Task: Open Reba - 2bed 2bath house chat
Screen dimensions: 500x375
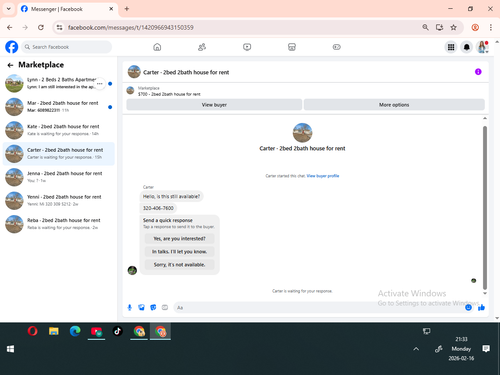Action: pos(59,224)
